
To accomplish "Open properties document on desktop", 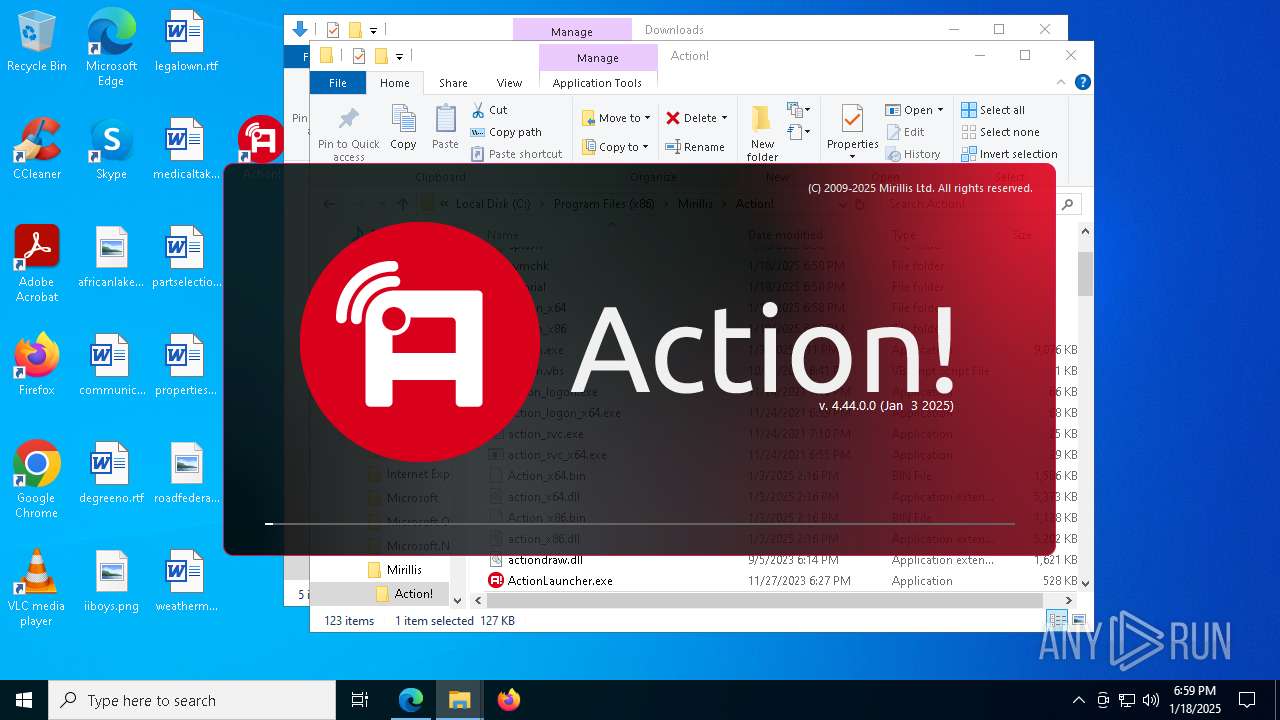I will point(186,366).
